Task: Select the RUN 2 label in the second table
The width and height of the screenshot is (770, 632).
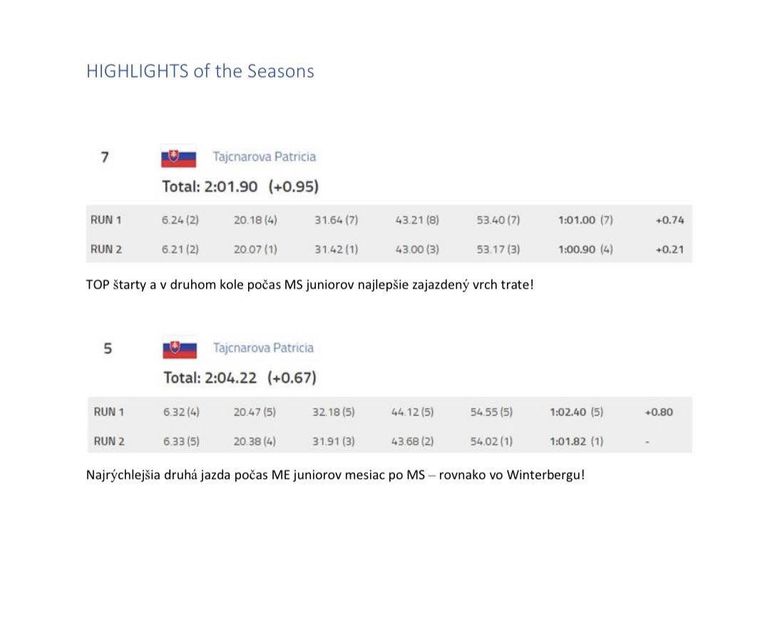Action: click(109, 441)
